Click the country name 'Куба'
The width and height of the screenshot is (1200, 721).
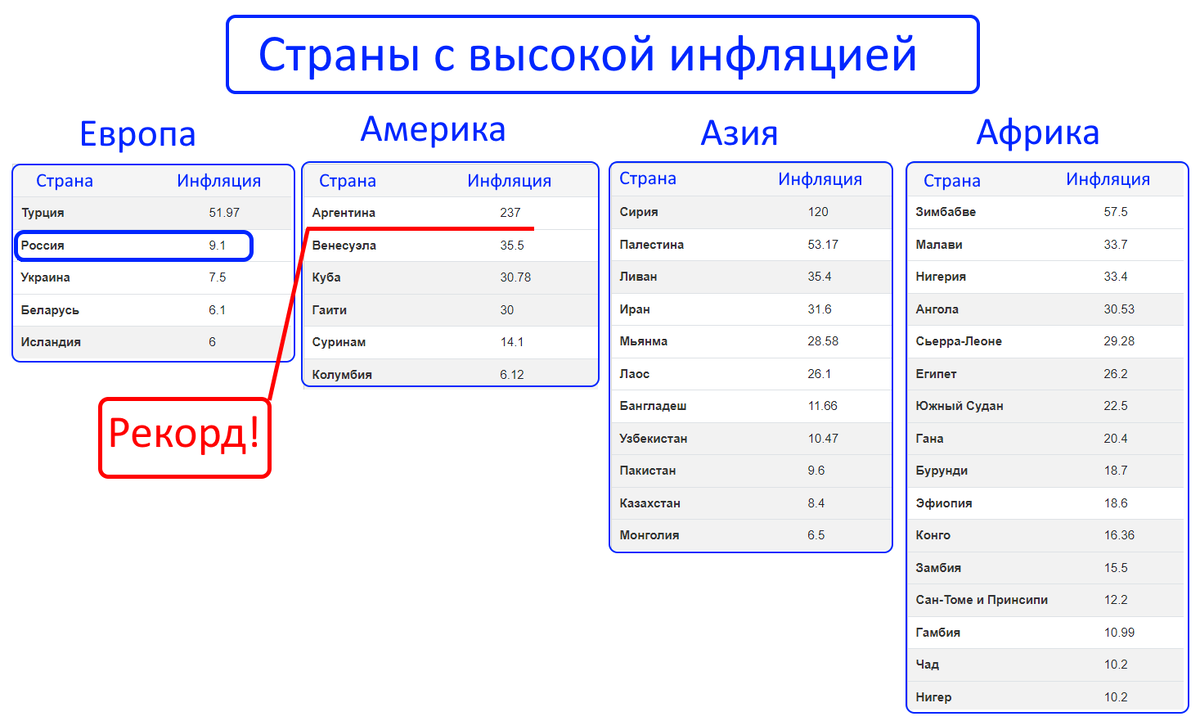[326, 277]
